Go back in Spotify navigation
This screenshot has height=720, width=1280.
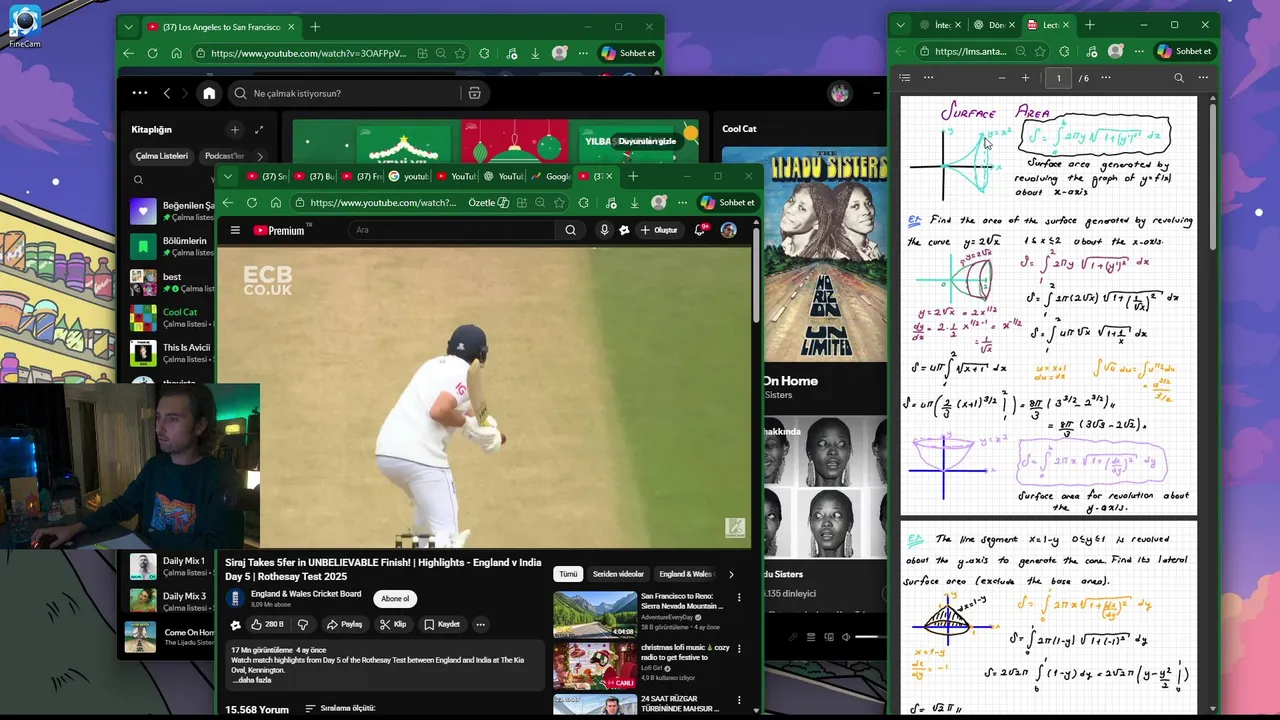(x=167, y=93)
